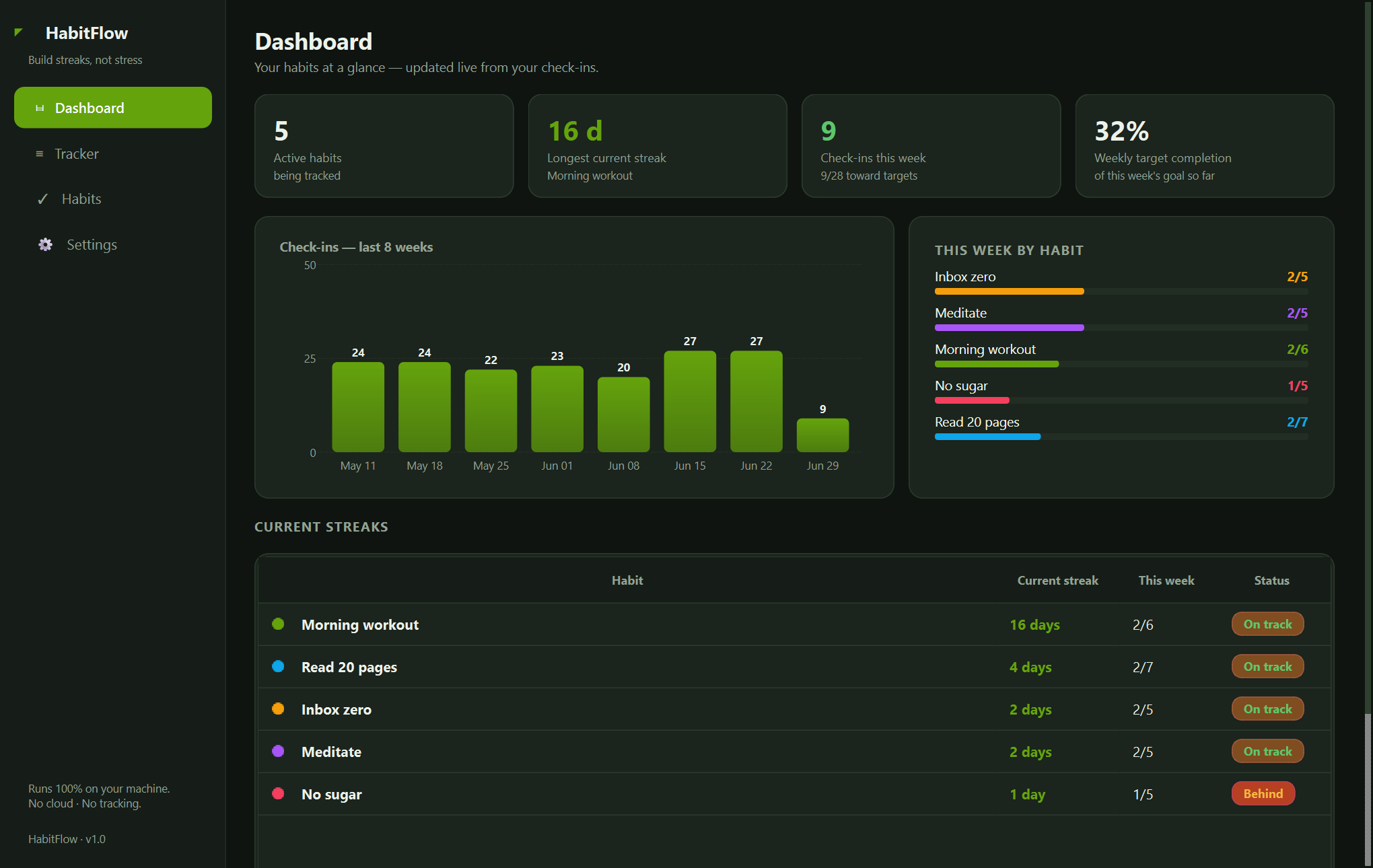
Task: Go to the Habits page
Action: point(113,199)
